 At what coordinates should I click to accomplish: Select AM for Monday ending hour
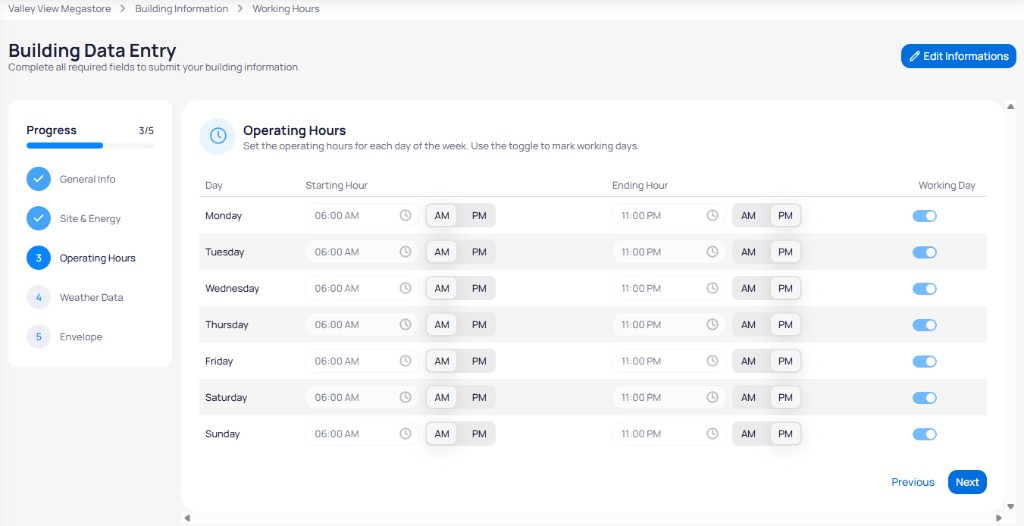pyautogui.click(x=748, y=216)
